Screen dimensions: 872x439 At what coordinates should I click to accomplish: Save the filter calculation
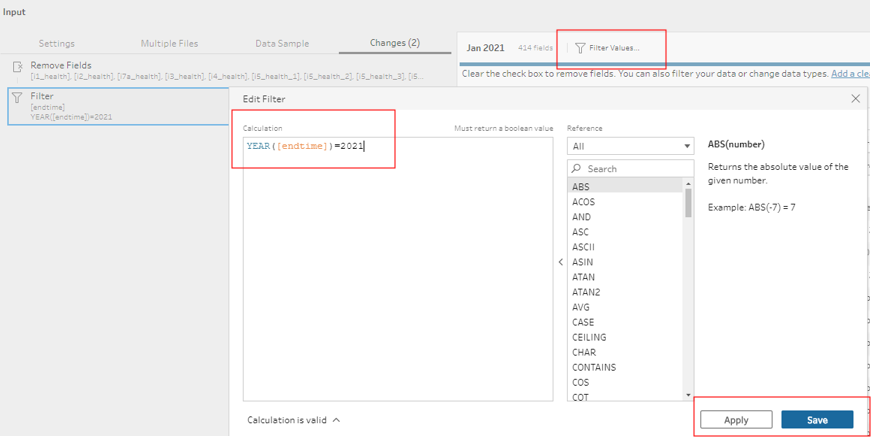pyautogui.click(x=817, y=420)
